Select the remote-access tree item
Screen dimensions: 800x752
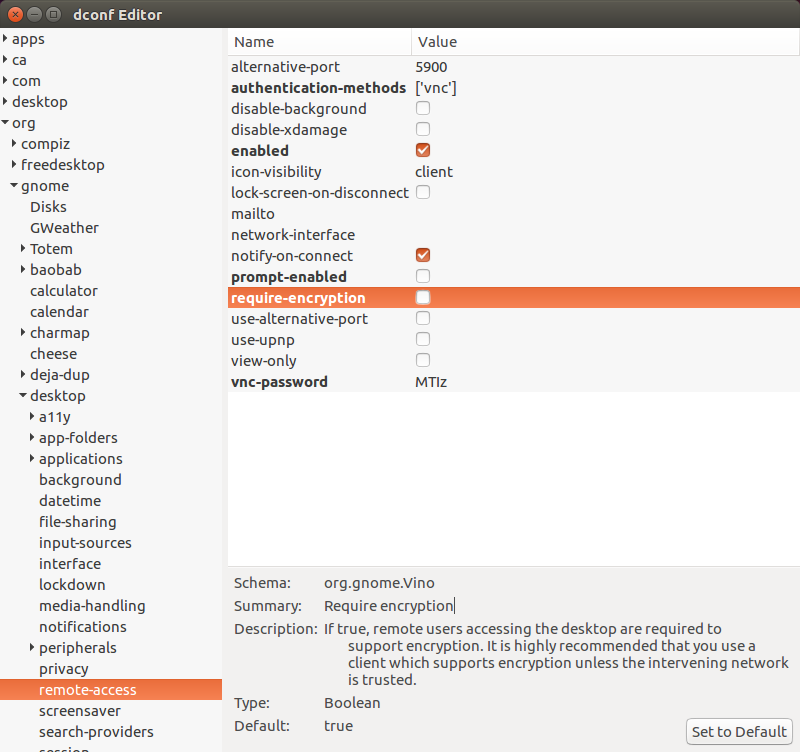[111, 690]
